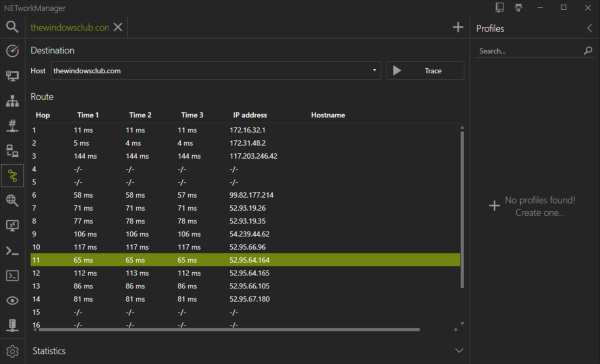The height and width of the screenshot is (364, 600).
Task: Select hop 12 row with 52.95.64.165
Action: pyautogui.click(x=245, y=273)
